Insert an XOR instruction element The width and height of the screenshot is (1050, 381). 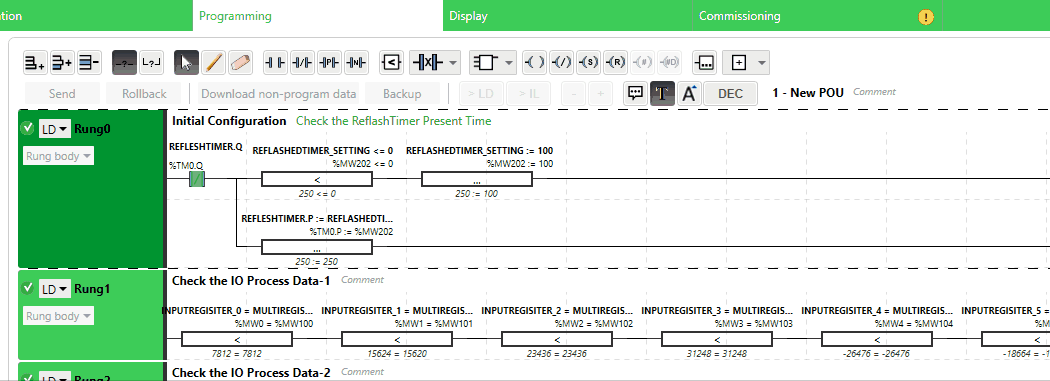pos(428,63)
